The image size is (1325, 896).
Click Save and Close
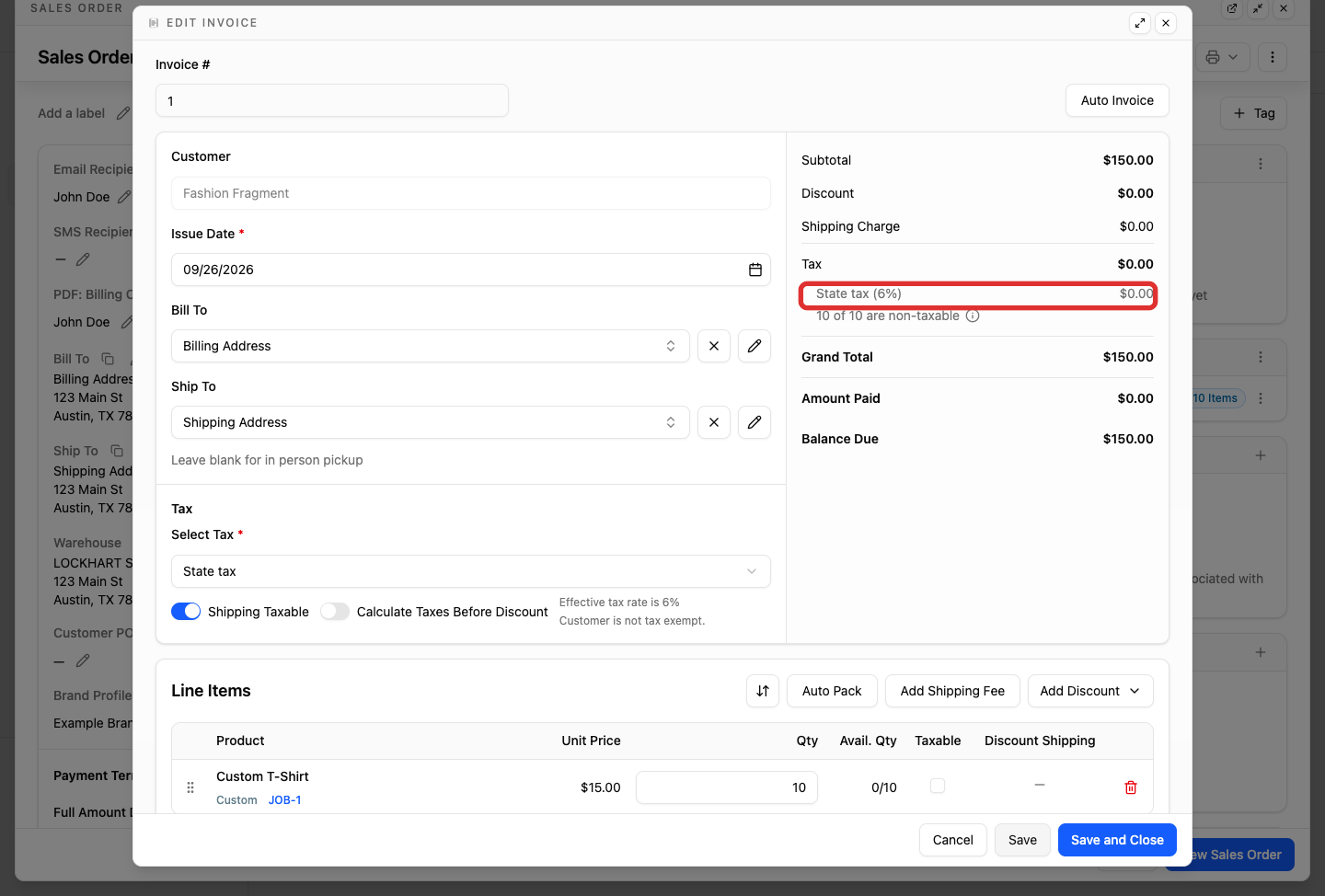[1117, 840]
